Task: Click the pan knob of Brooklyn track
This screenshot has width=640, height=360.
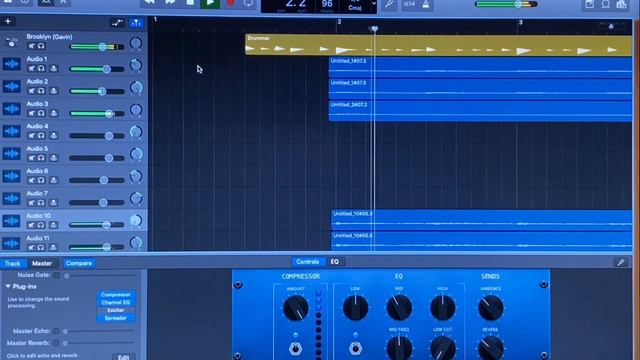Action: pyautogui.click(x=136, y=43)
